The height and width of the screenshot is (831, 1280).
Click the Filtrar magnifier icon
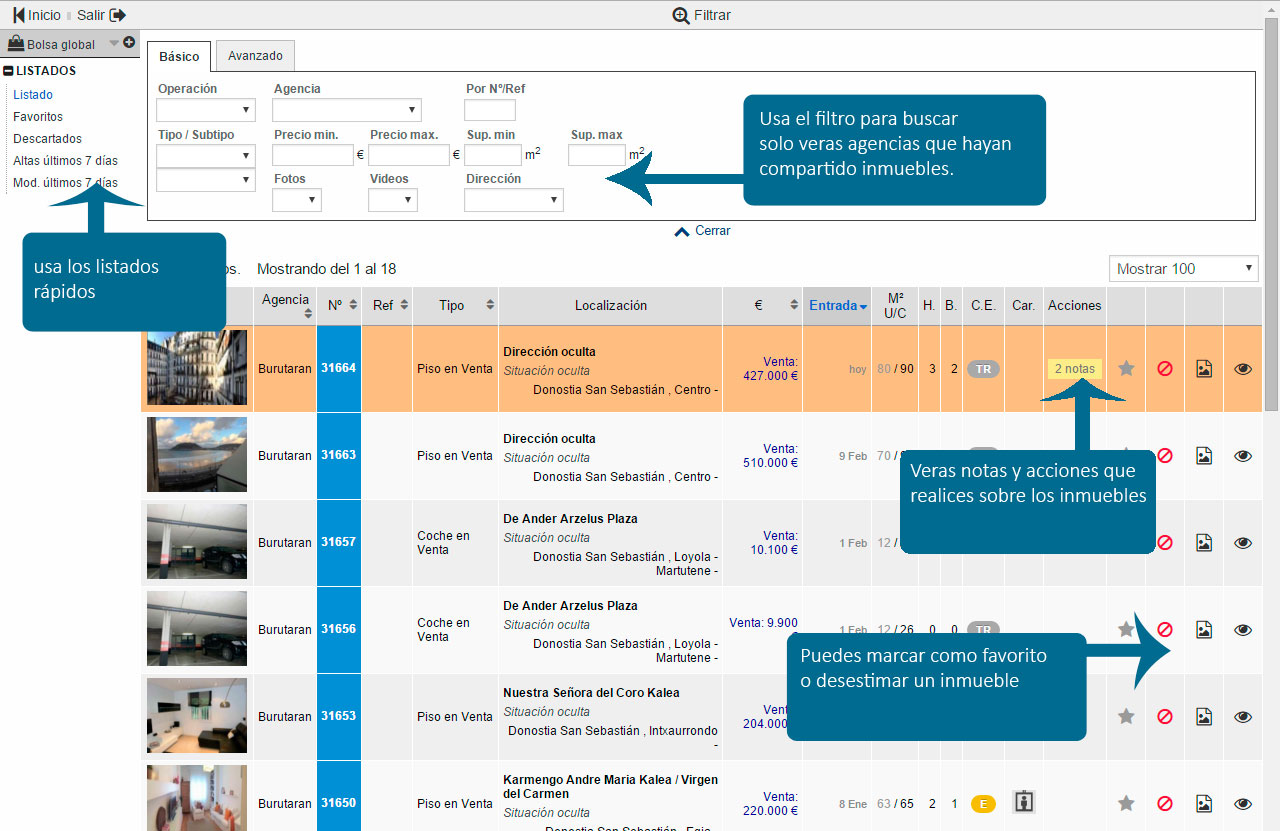(681, 15)
